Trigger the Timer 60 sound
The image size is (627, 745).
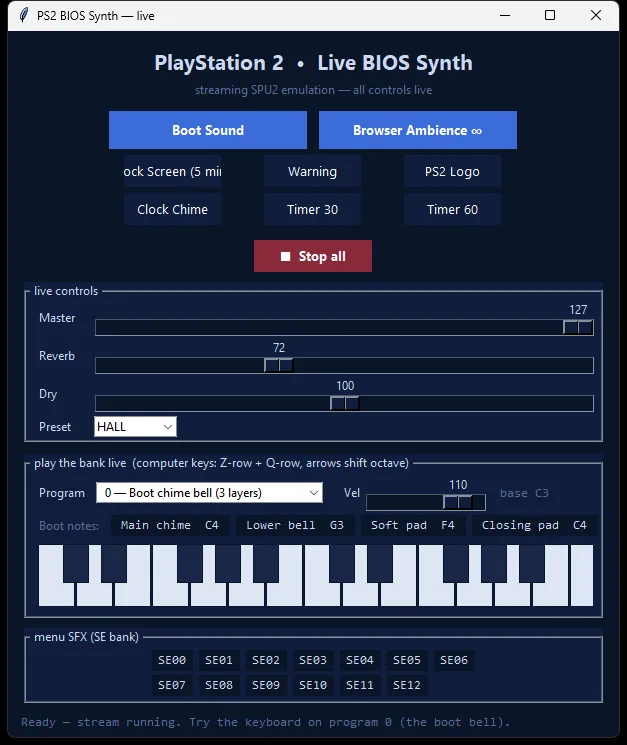pos(452,210)
